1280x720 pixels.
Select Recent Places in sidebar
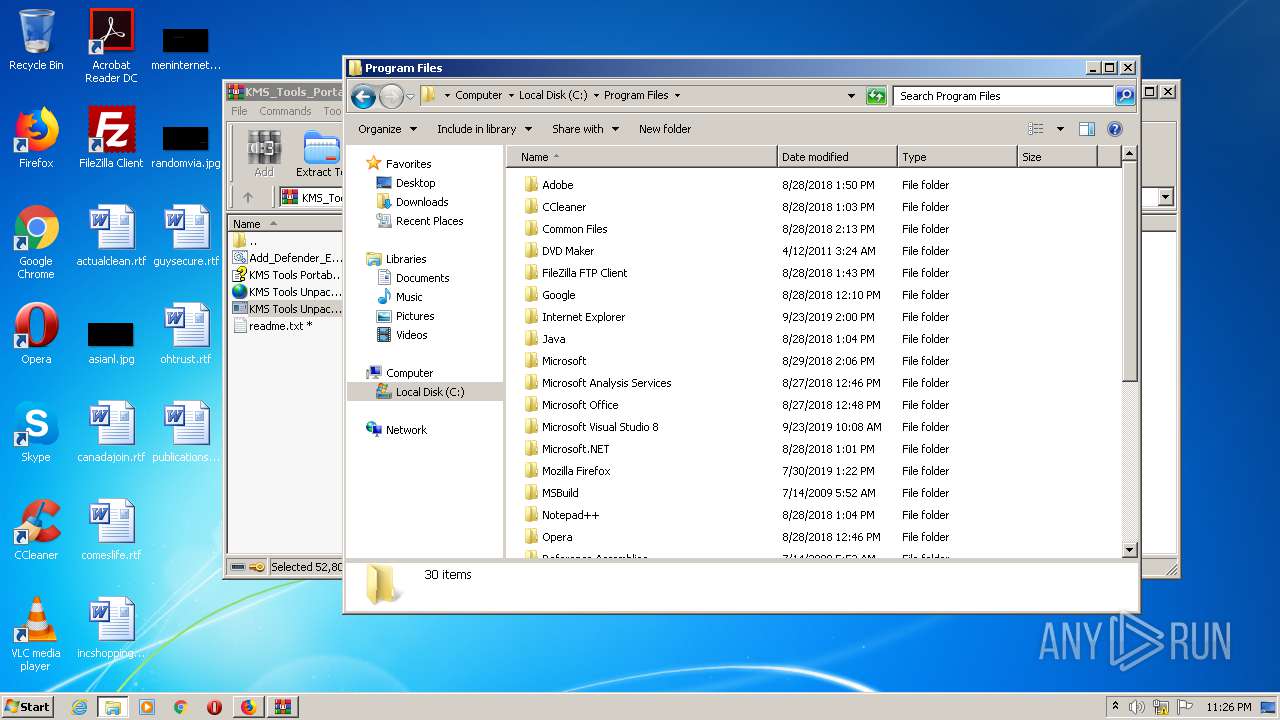[x=429, y=221]
